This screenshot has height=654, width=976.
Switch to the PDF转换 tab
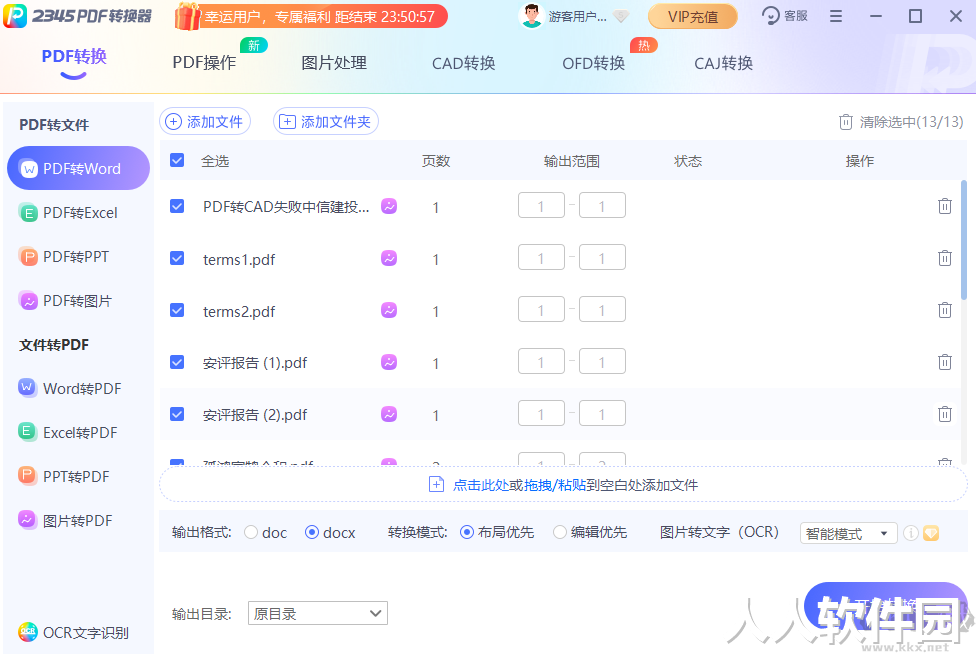[74, 57]
